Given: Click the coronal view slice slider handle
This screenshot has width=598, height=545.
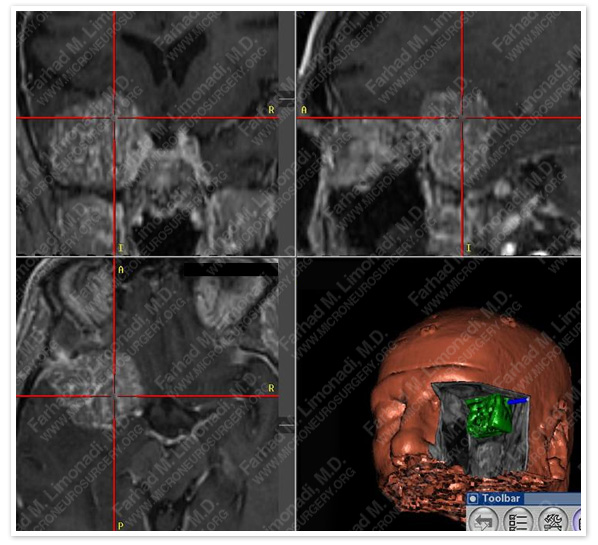Looking at the screenshot, I should [x=286, y=99].
